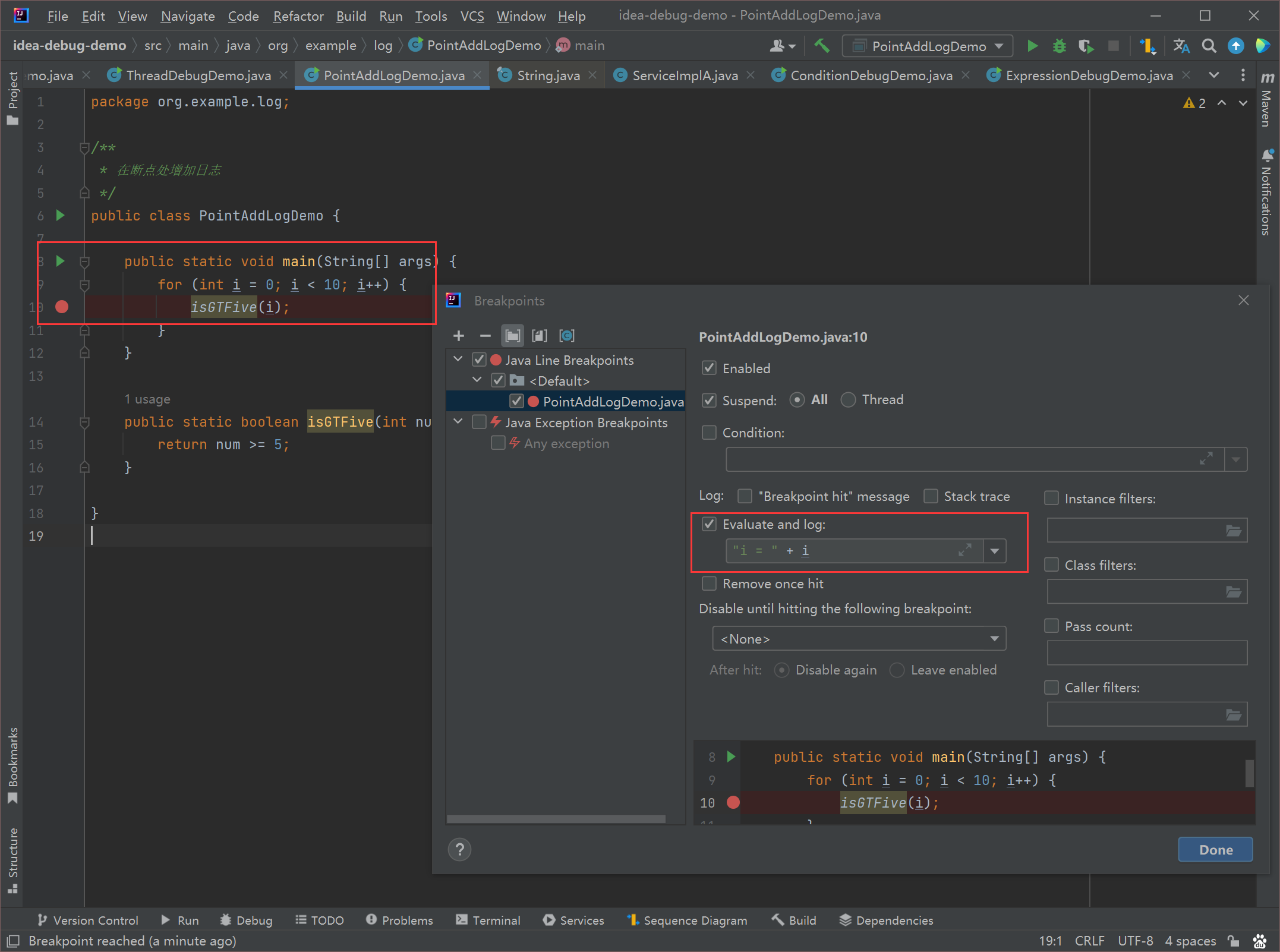
Task: Switch to the ConditionDebugDemo.java tab
Action: coord(871,75)
